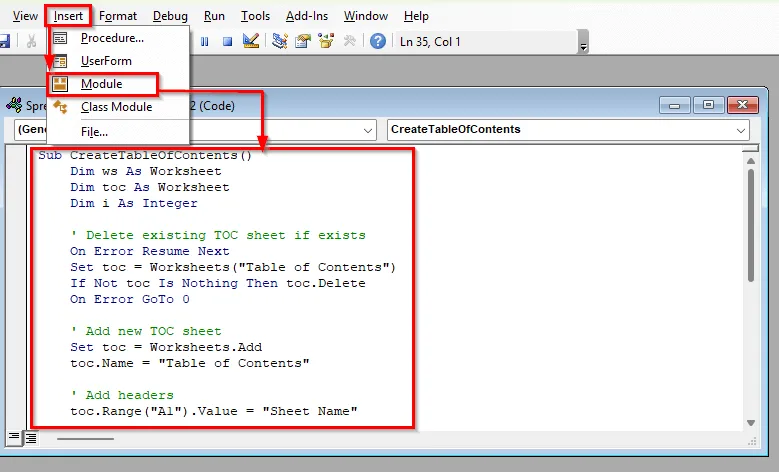This screenshot has height=472, width=779.
Task: Click line 'Dim i As Integer'
Action: pos(134,203)
